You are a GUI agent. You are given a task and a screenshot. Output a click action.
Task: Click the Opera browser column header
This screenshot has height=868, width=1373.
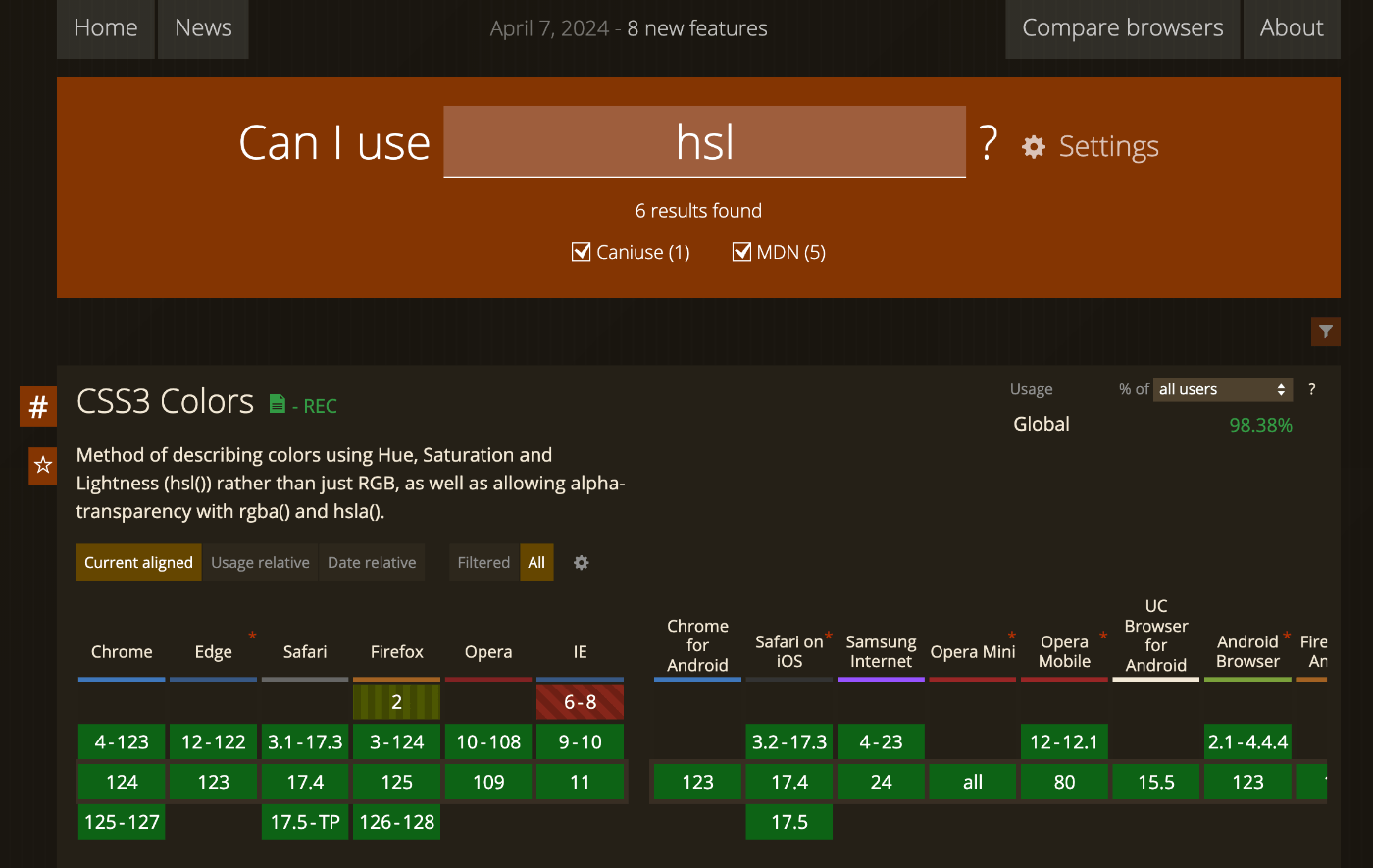[488, 652]
